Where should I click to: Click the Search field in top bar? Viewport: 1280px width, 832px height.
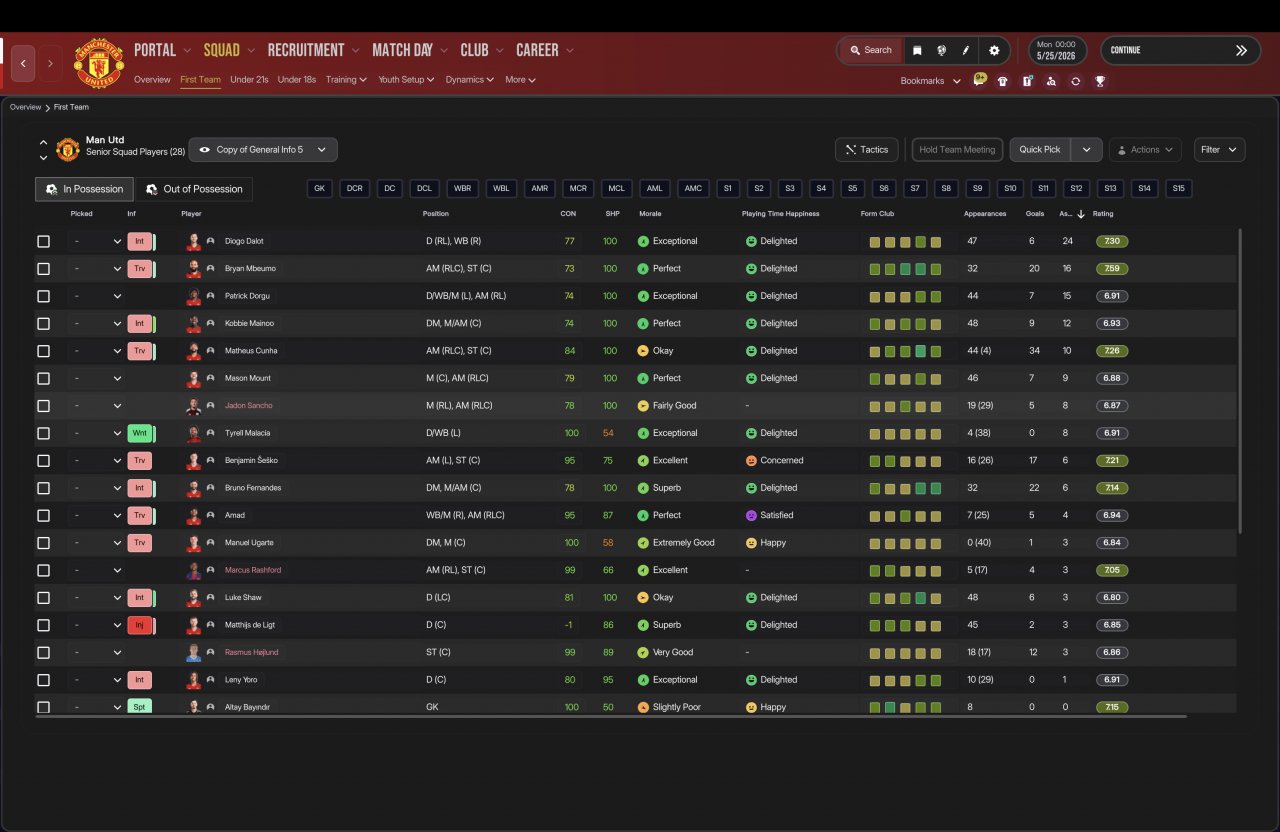870,50
